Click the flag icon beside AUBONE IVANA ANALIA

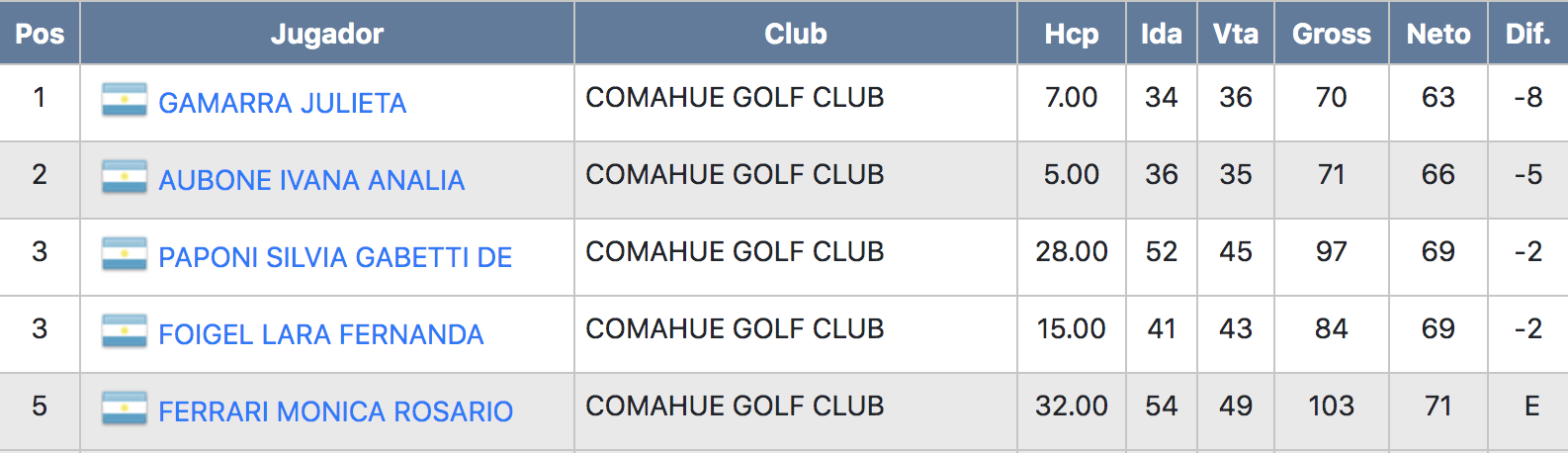click(x=125, y=177)
